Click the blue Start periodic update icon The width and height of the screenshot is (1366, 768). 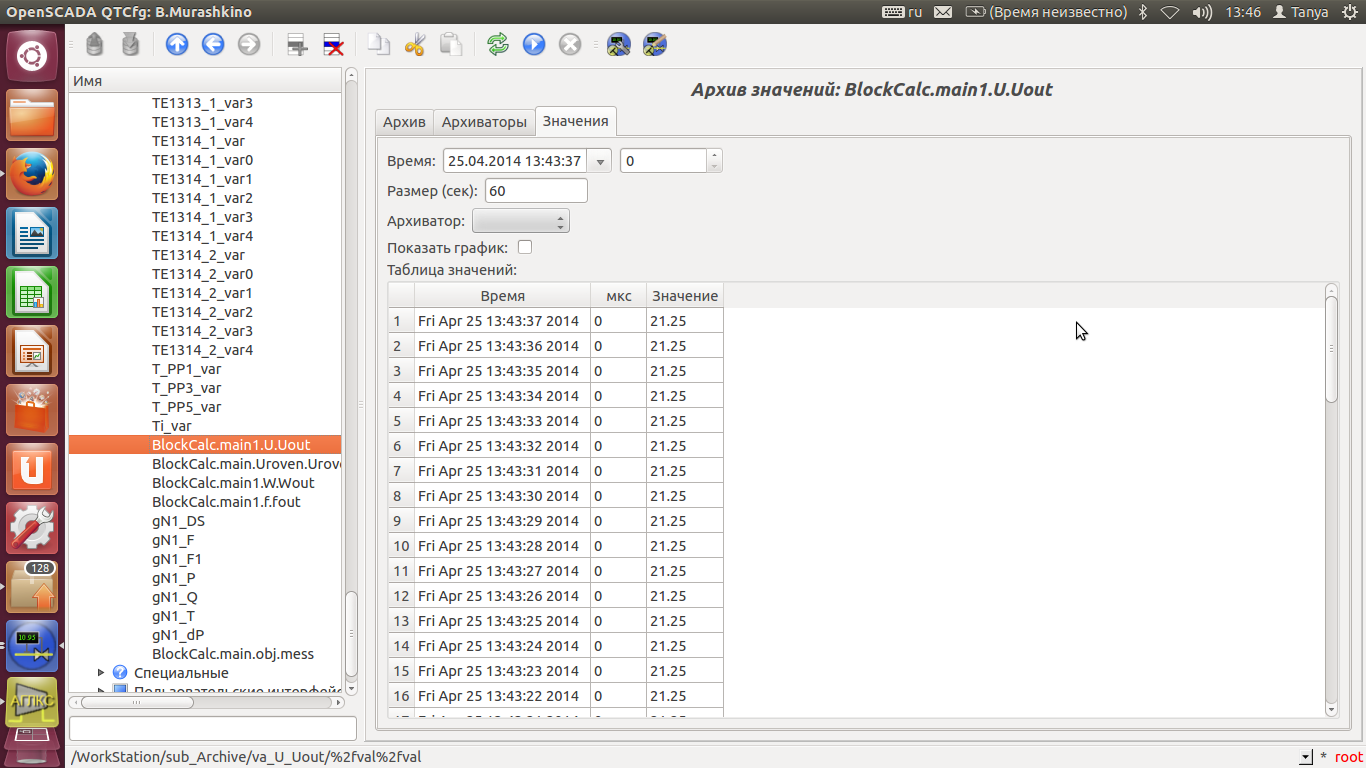coord(534,44)
